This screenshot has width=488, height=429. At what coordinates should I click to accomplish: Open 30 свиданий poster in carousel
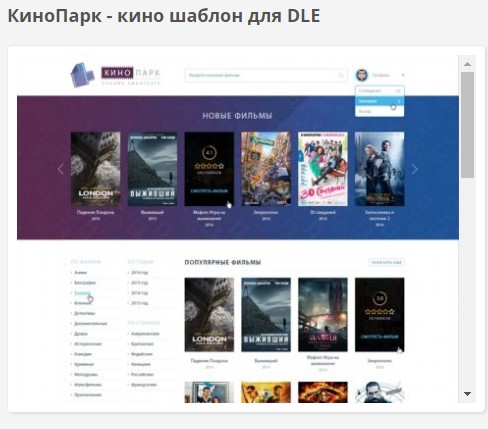323,169
